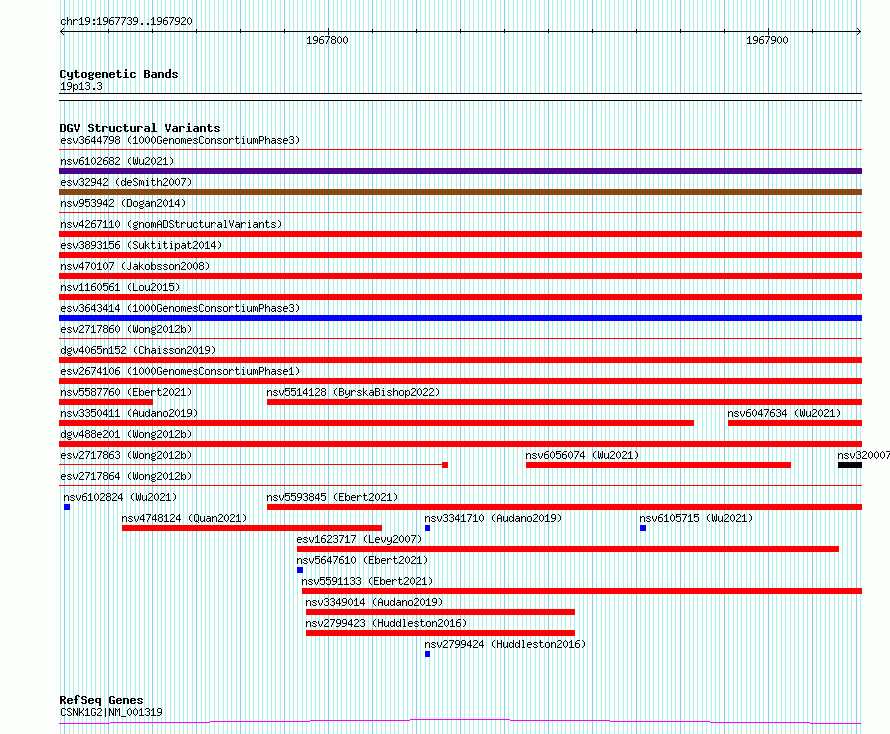890x734 pixels.
Task: Click the blue esv3643414 variant bar
Action: click(x=460, y=318)
